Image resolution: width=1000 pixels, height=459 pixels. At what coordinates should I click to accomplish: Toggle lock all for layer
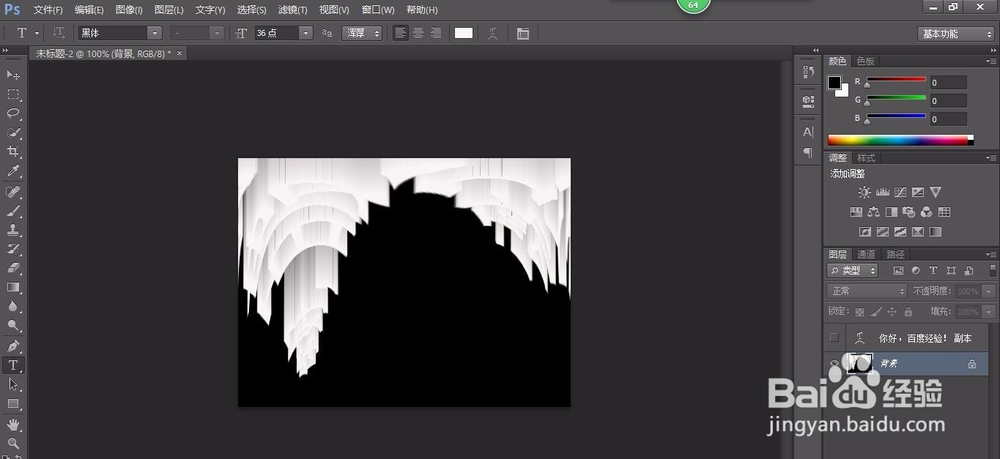[908, 312]
